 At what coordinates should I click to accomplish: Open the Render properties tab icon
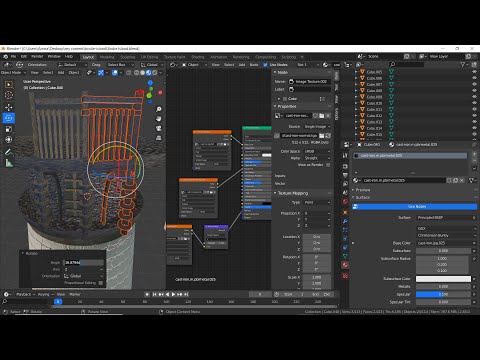click(x=345, y=166)
